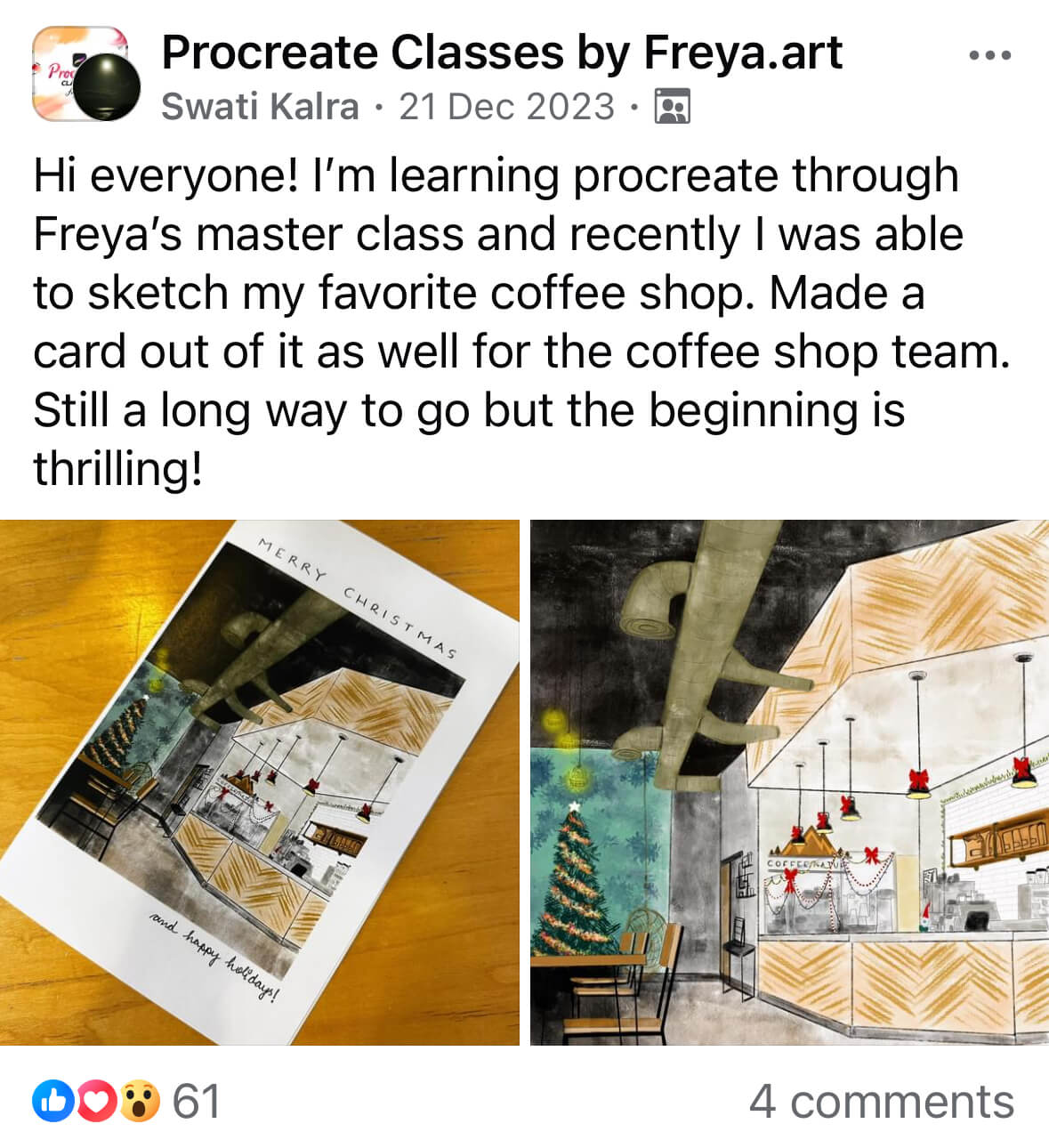The image size is (1049, 1148).
Task: Open Swati Kalra's profile
Action: click(260, 107)
